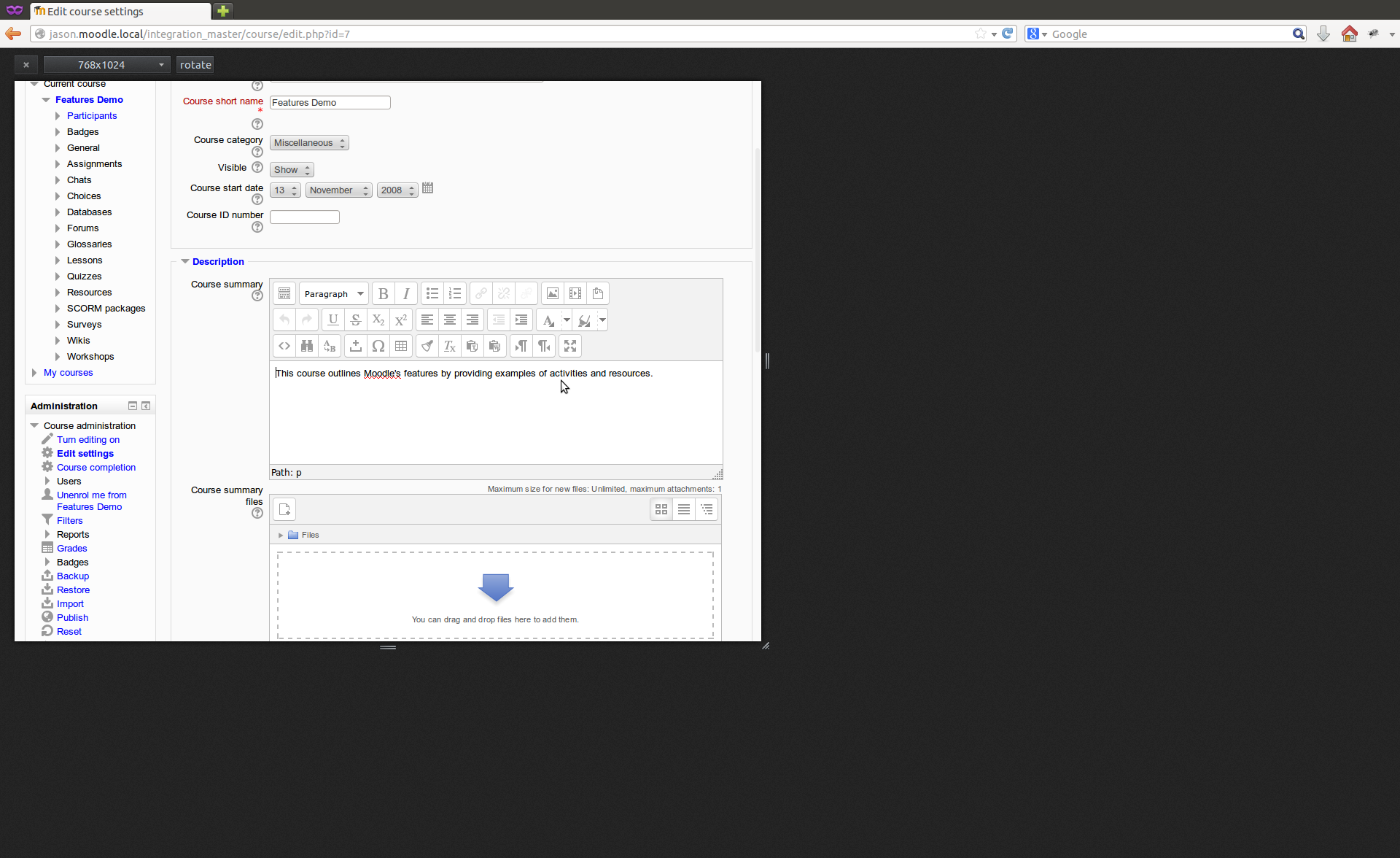Open the Visible Show dropdown
Screen dimensions: 1400x858
(292, 170)
